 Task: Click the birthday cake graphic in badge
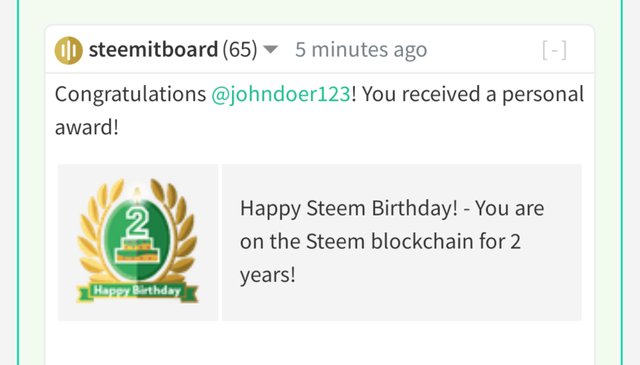(x=137, y=250)
